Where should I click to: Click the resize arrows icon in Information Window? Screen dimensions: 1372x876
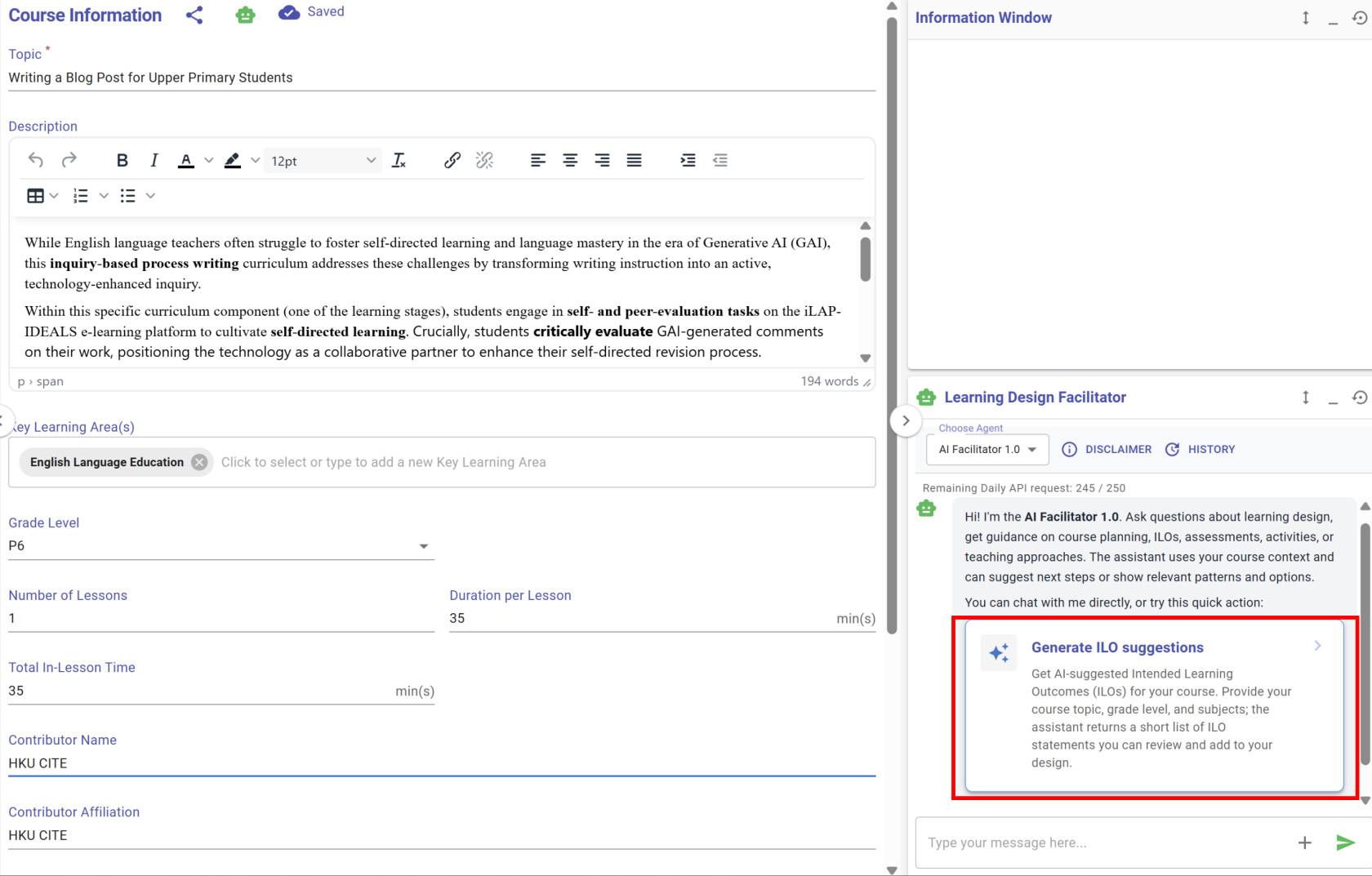pyautogui.click(x=1306, y=18)
